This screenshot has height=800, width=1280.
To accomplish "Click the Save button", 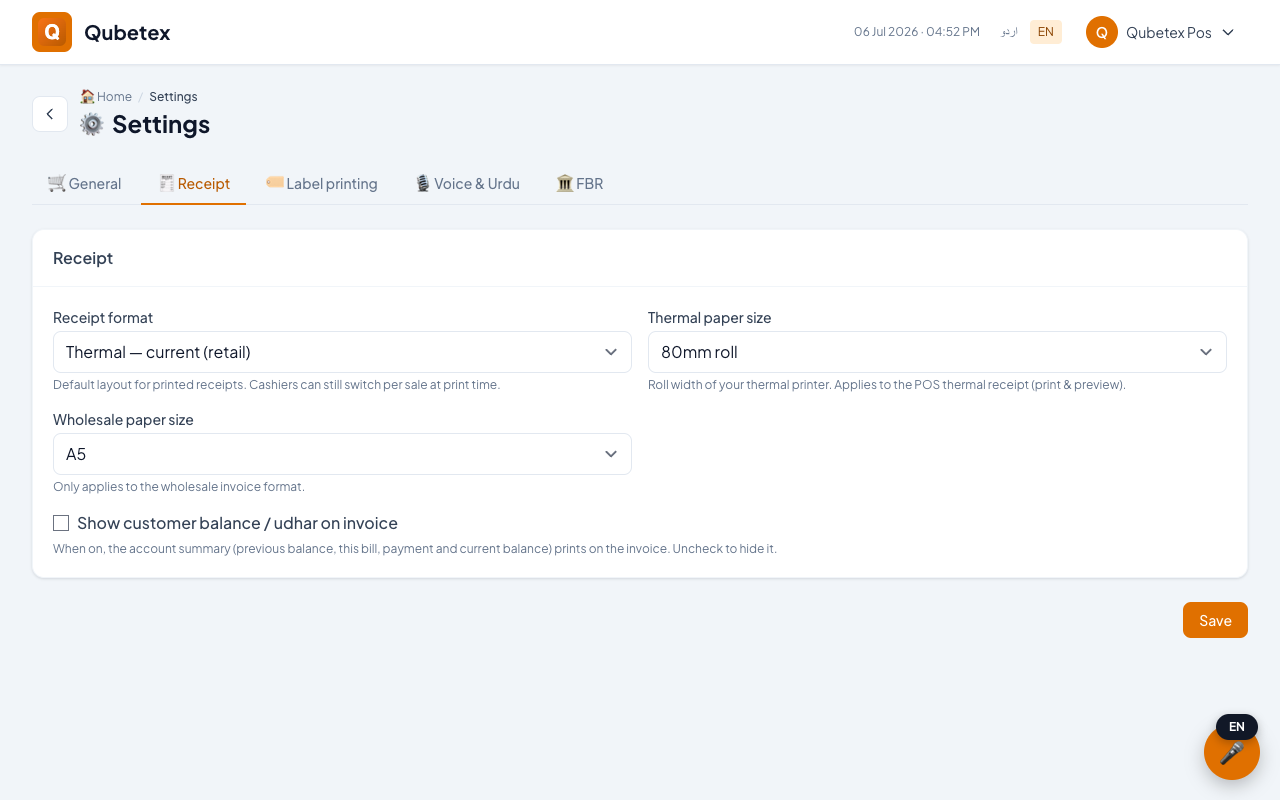I will tap(1215, 620).
